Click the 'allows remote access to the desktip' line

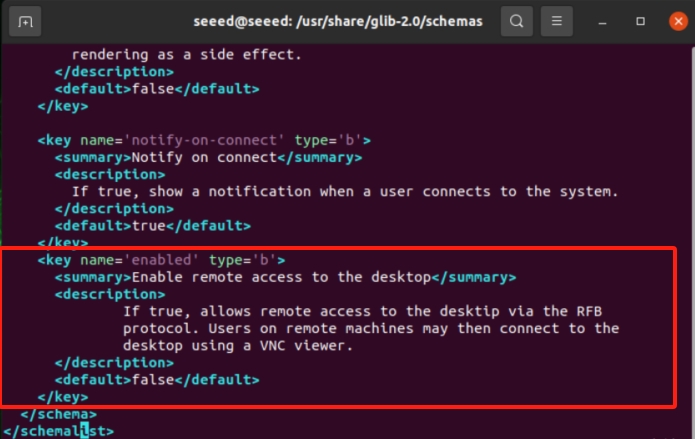pos(362,312)
